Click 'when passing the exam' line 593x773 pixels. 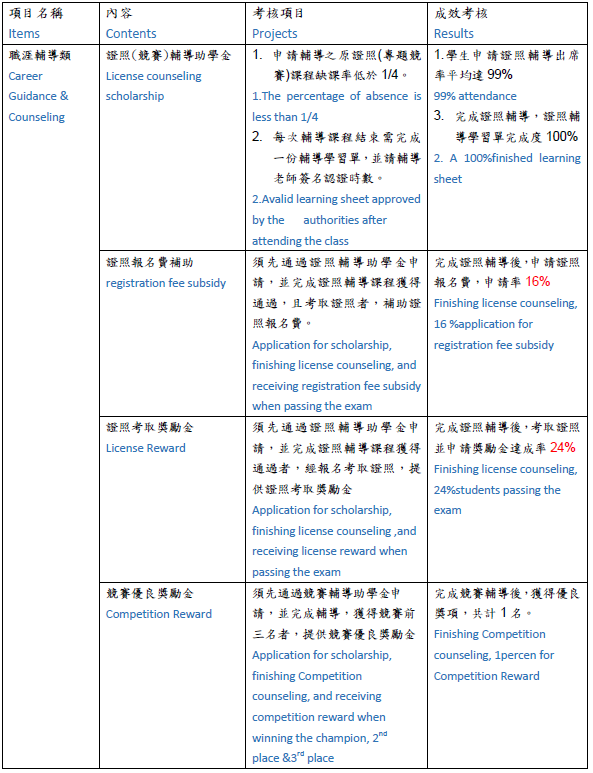point(312,406)
